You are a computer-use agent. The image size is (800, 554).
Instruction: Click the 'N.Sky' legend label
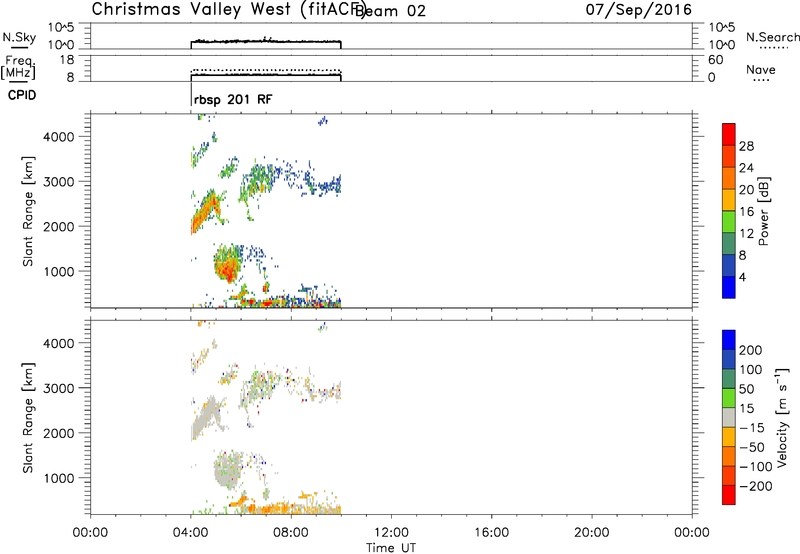(x=19, y=37)
